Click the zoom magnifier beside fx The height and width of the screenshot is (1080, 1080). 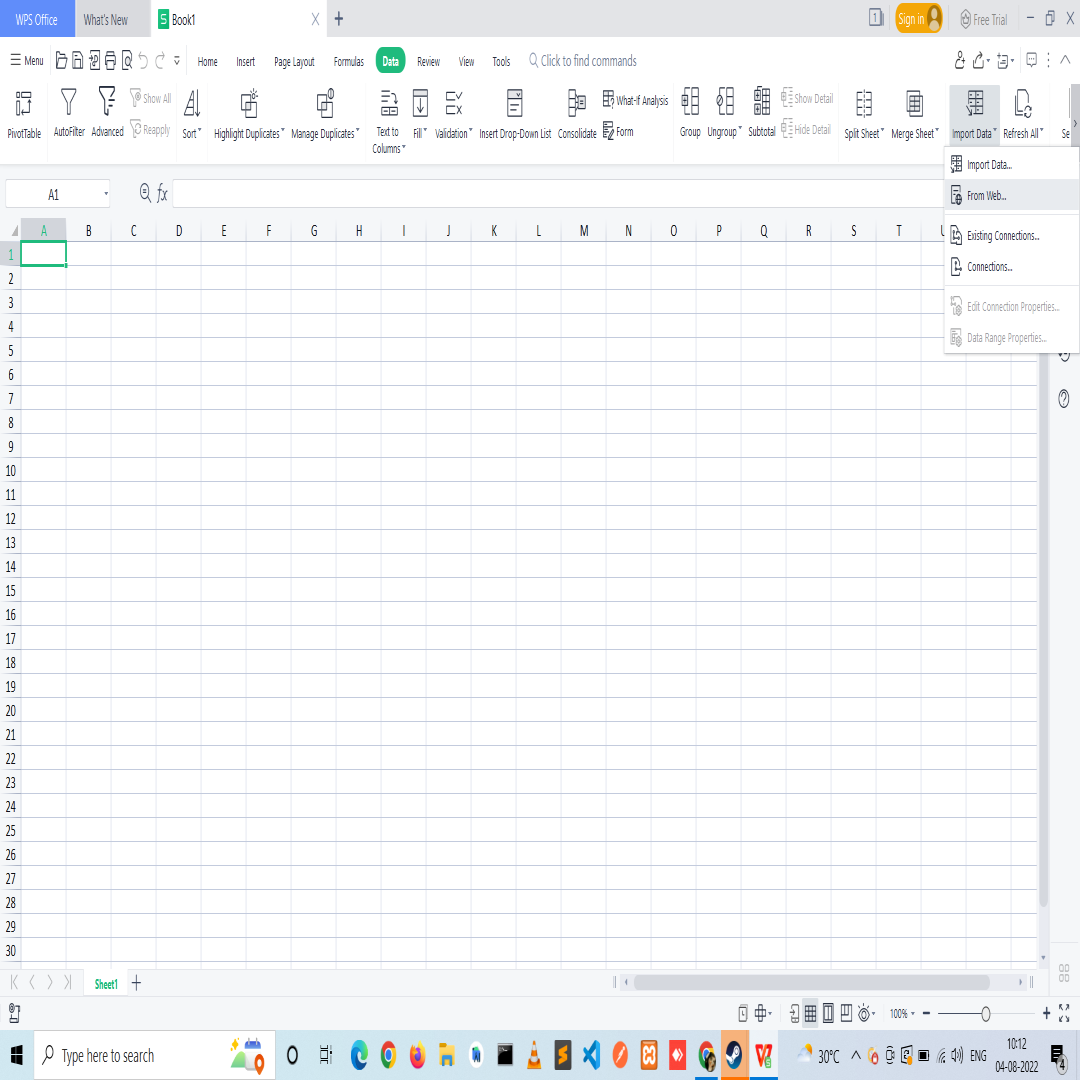(145, 193)
